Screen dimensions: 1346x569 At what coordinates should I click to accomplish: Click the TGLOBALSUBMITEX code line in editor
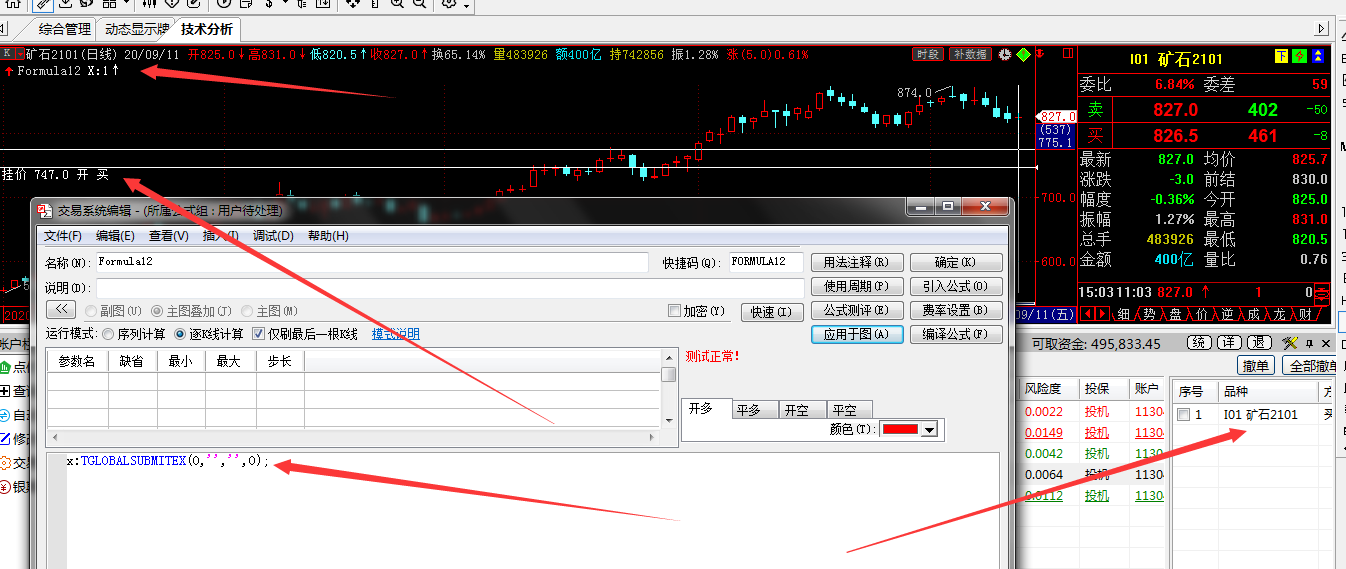(167, 461)
